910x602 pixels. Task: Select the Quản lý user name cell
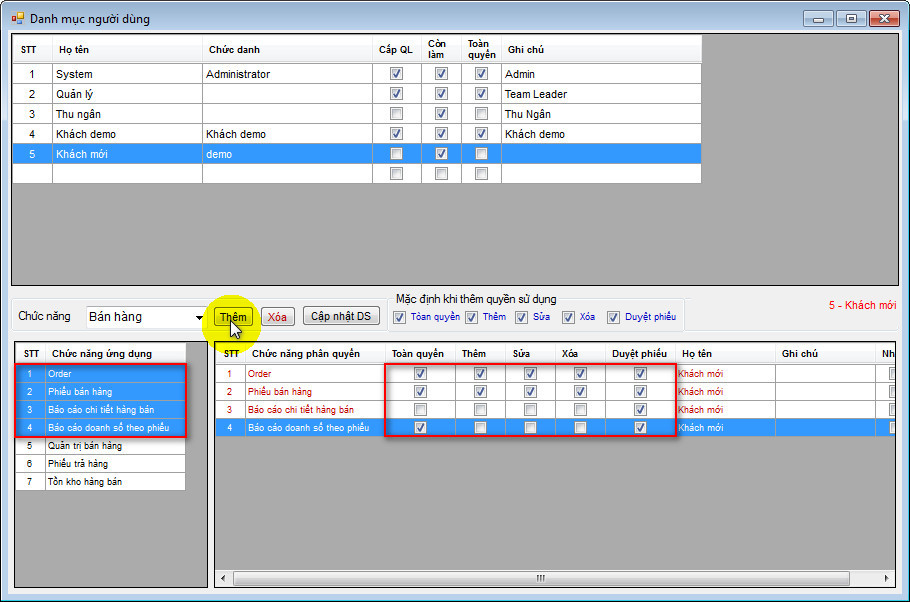[x=127, y=94]
